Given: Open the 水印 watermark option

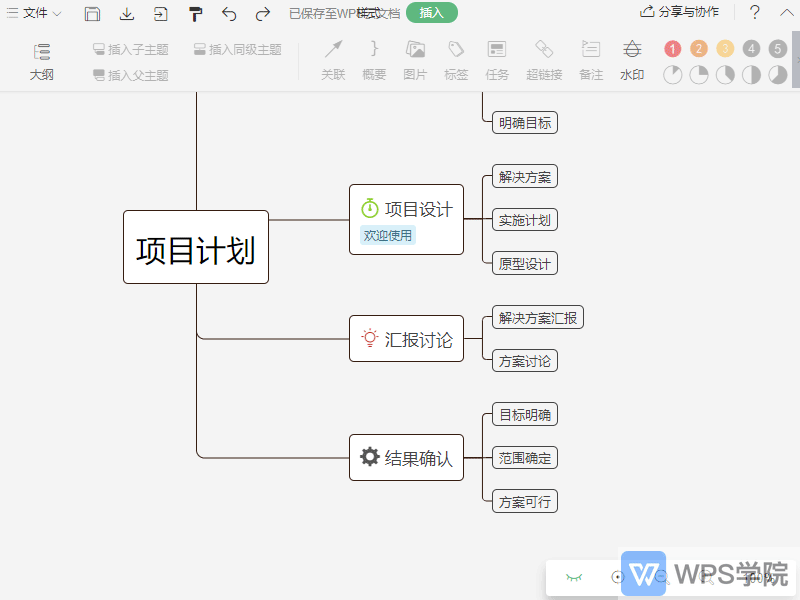Looking at the screenshot, I should tap(632, 61).
